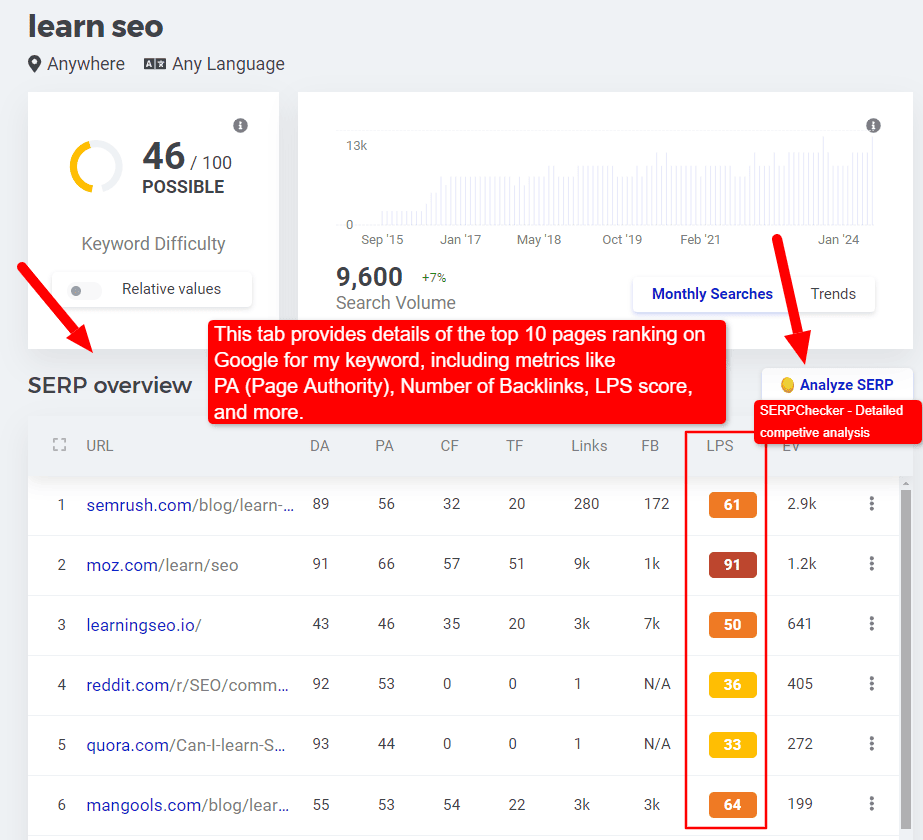Click the LPS badge 36 for reddit.com
This screenshot has width=923, height=840.
[732, 685]
